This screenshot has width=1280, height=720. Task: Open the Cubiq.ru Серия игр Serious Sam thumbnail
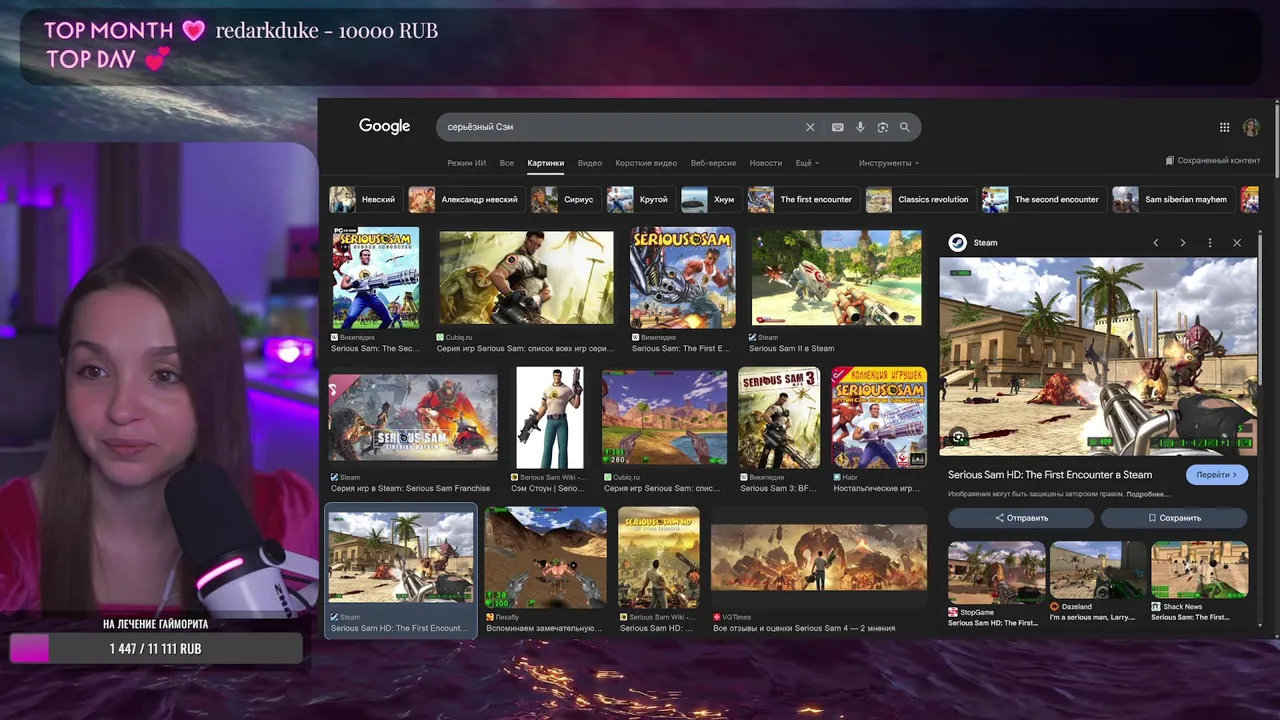pyautogui.click(x=526, y=278)
